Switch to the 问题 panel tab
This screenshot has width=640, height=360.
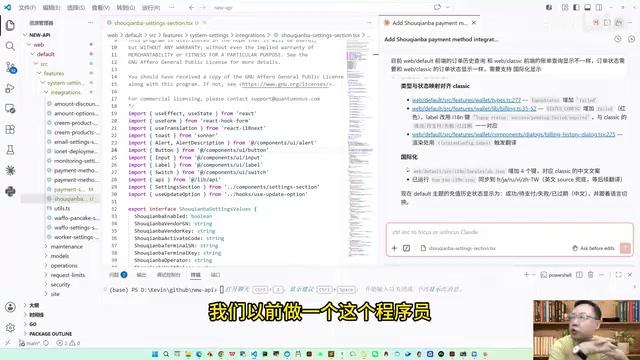118,275
